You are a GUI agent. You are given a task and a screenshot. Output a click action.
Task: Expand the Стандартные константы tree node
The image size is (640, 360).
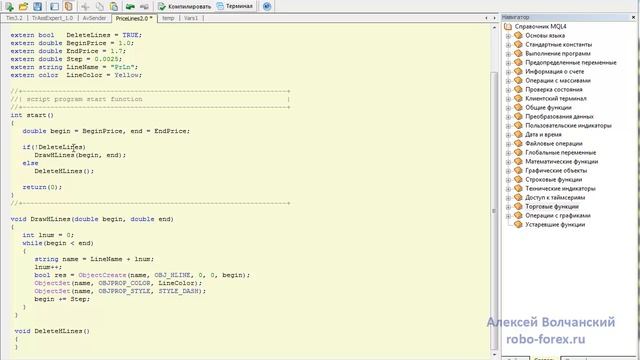coord(508,45)
